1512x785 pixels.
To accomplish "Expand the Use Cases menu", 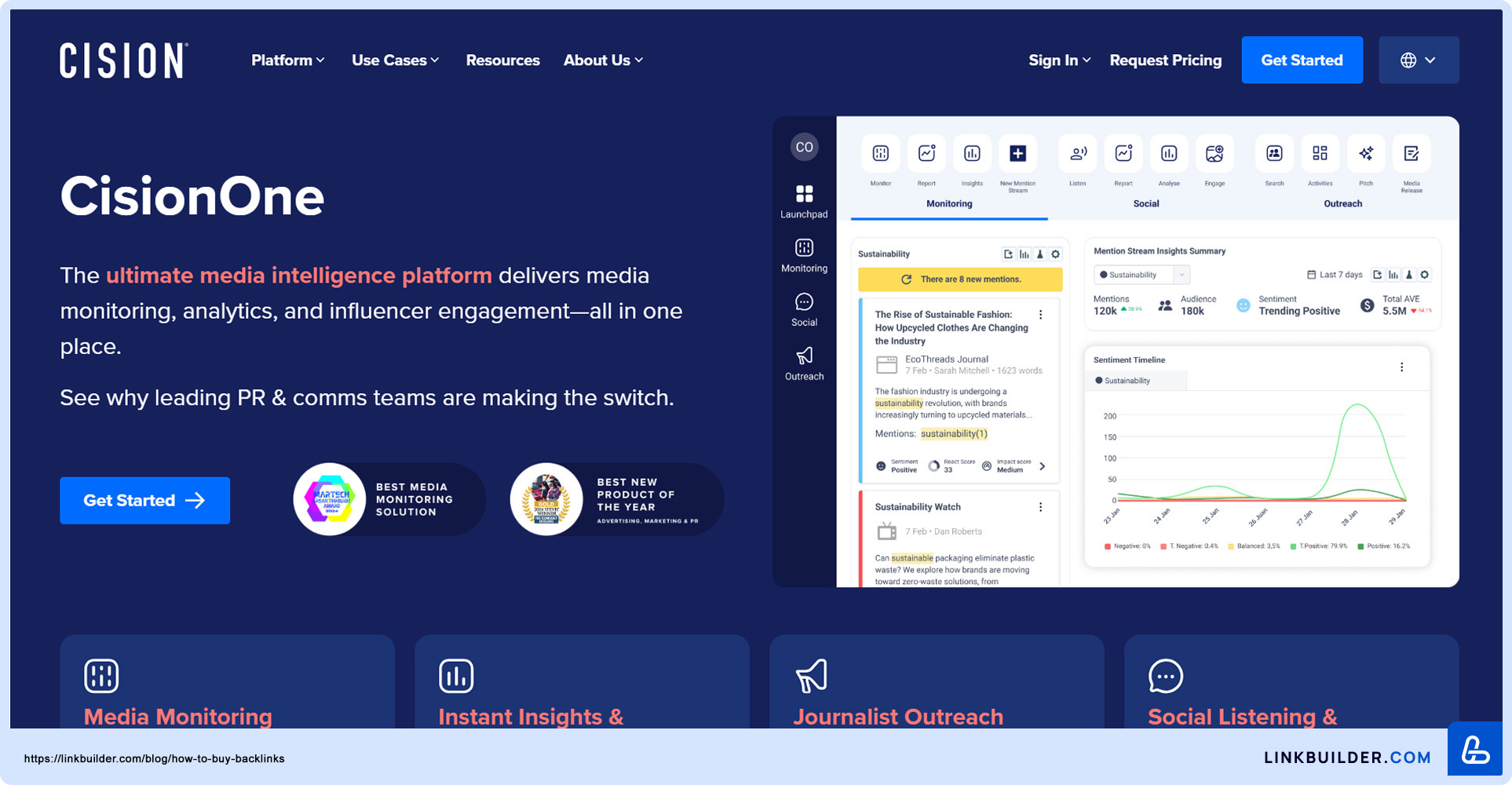I will coord(395,60).
